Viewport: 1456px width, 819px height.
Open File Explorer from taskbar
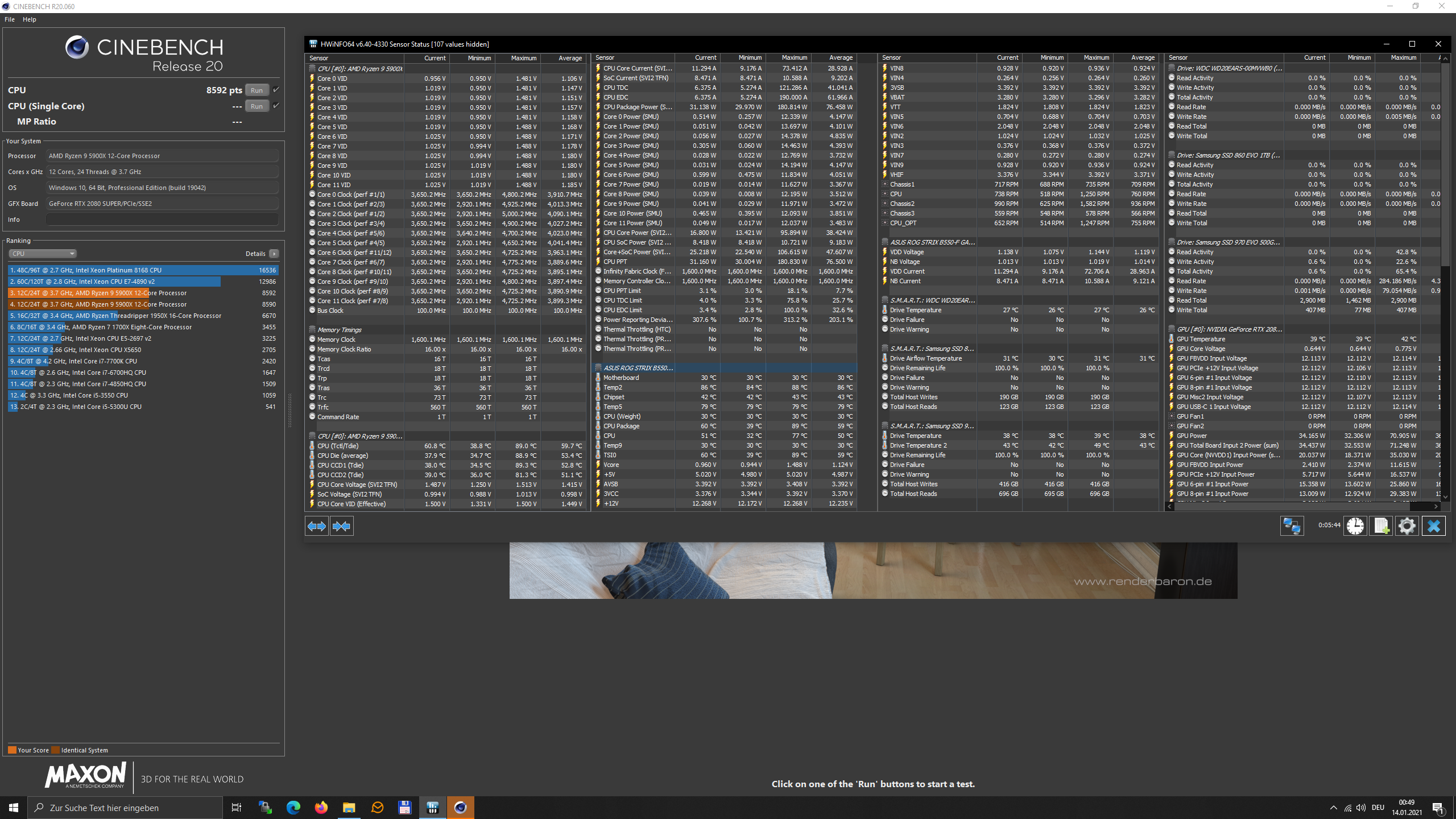(x=349, y=808)
